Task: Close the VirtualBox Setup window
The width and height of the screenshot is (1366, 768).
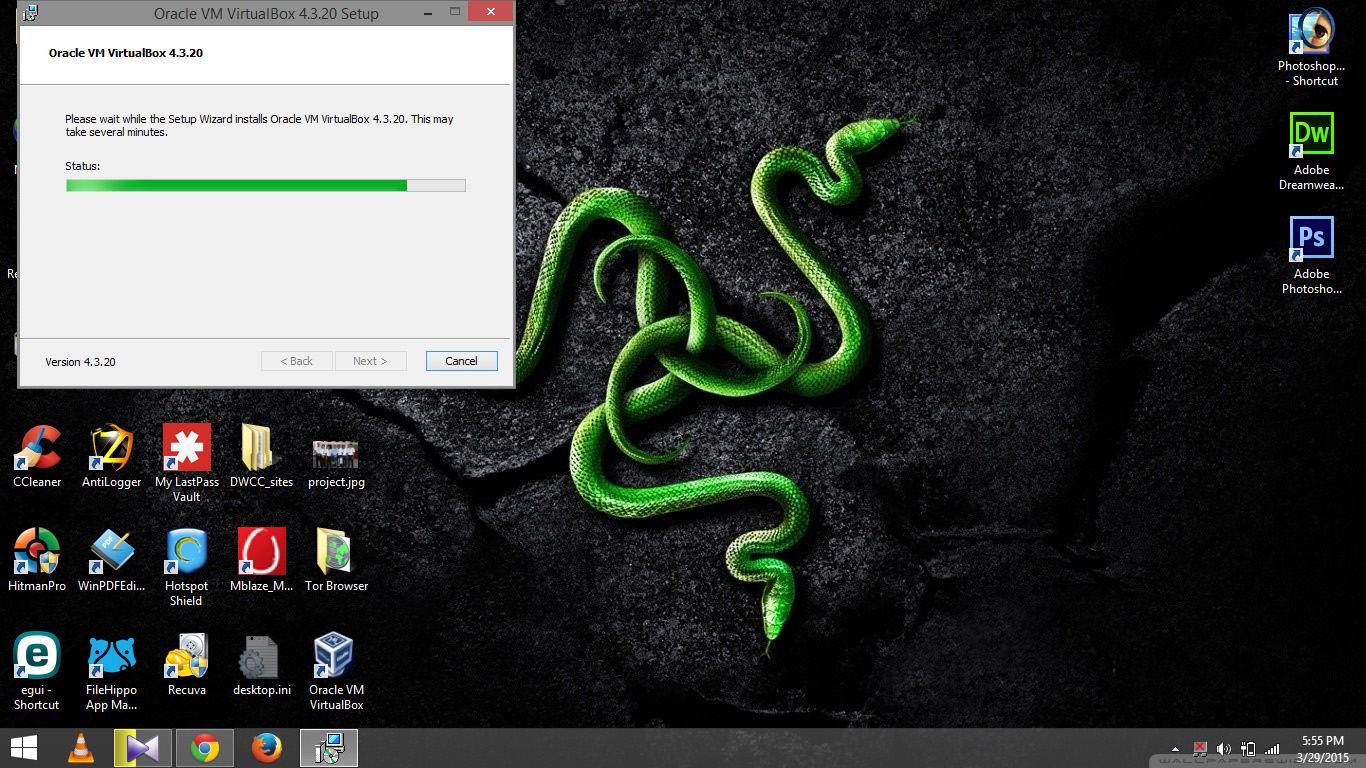Action: pos(489,11)
